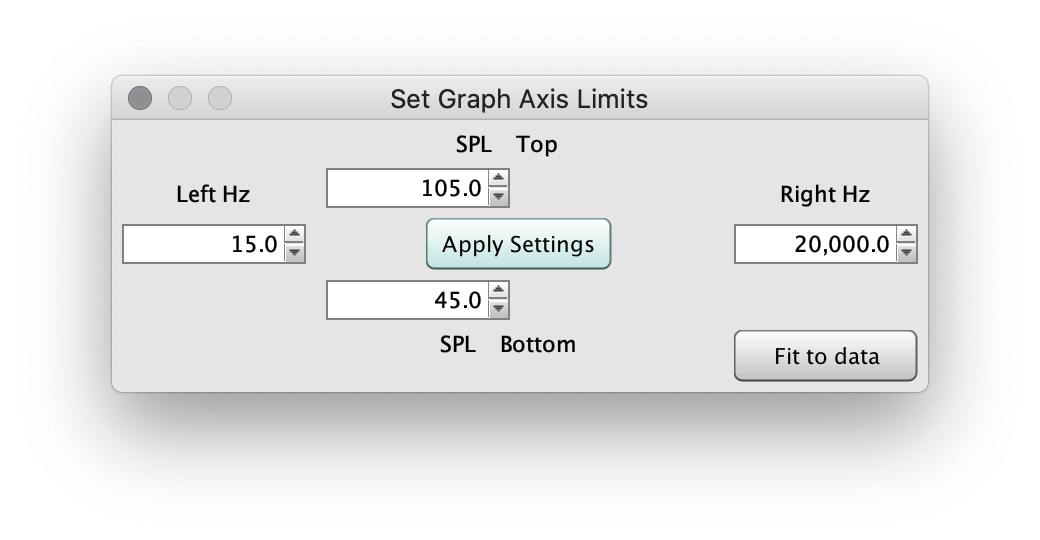Focus the Left Hz field showing 15.0
The height and width of the screenshot is (540, 1040).
tap(204, 244)
